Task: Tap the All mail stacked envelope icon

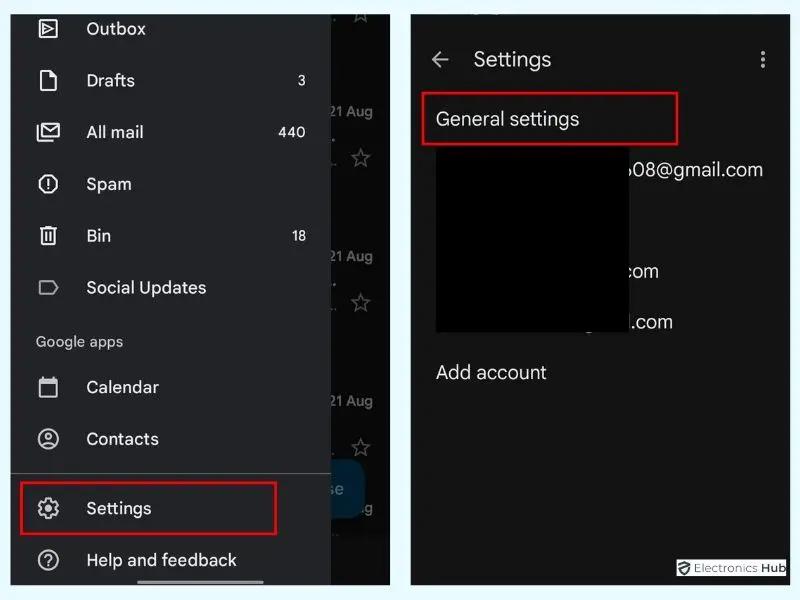Action: [48, 132]
